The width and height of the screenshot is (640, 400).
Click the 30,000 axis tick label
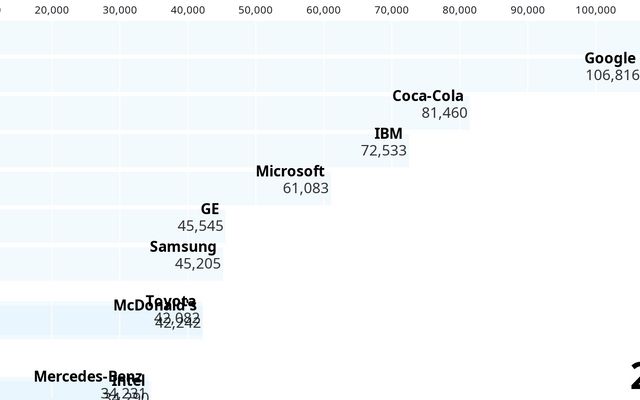[120, 10]
